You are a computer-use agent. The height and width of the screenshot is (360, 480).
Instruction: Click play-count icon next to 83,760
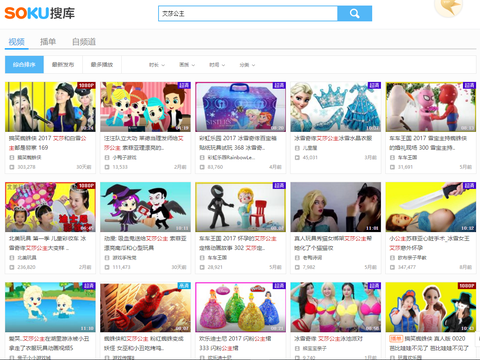[x=202, y=167]
